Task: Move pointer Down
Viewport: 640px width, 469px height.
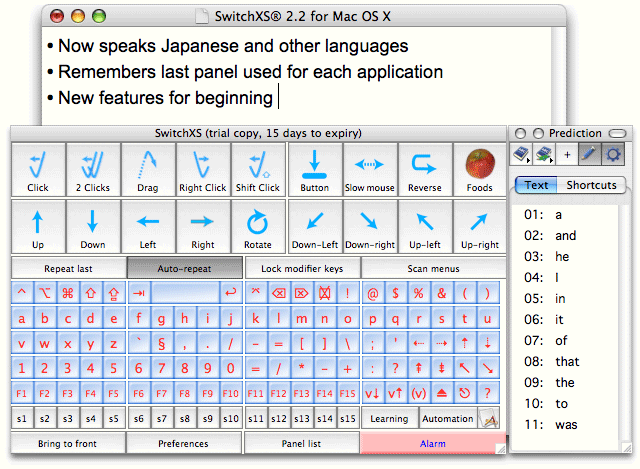Action: click(x=93, y=227)
